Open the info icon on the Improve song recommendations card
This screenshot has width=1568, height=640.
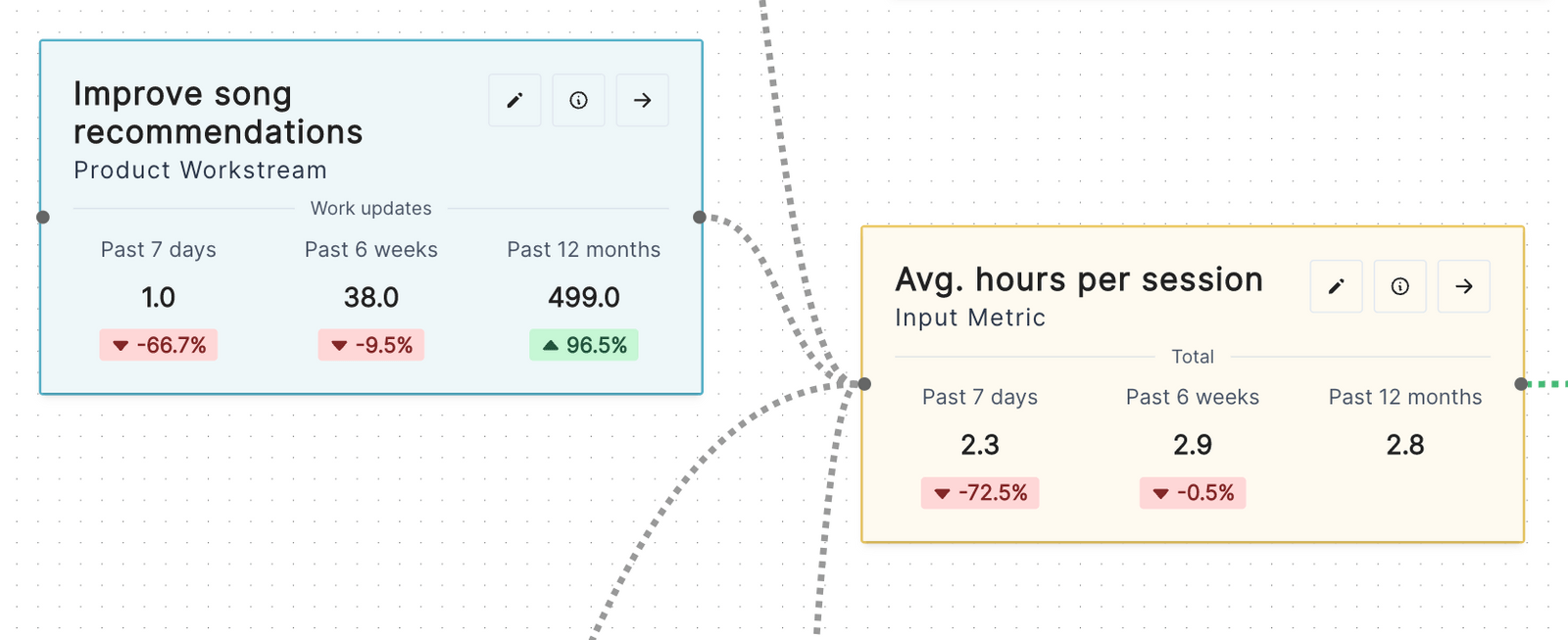578,100
